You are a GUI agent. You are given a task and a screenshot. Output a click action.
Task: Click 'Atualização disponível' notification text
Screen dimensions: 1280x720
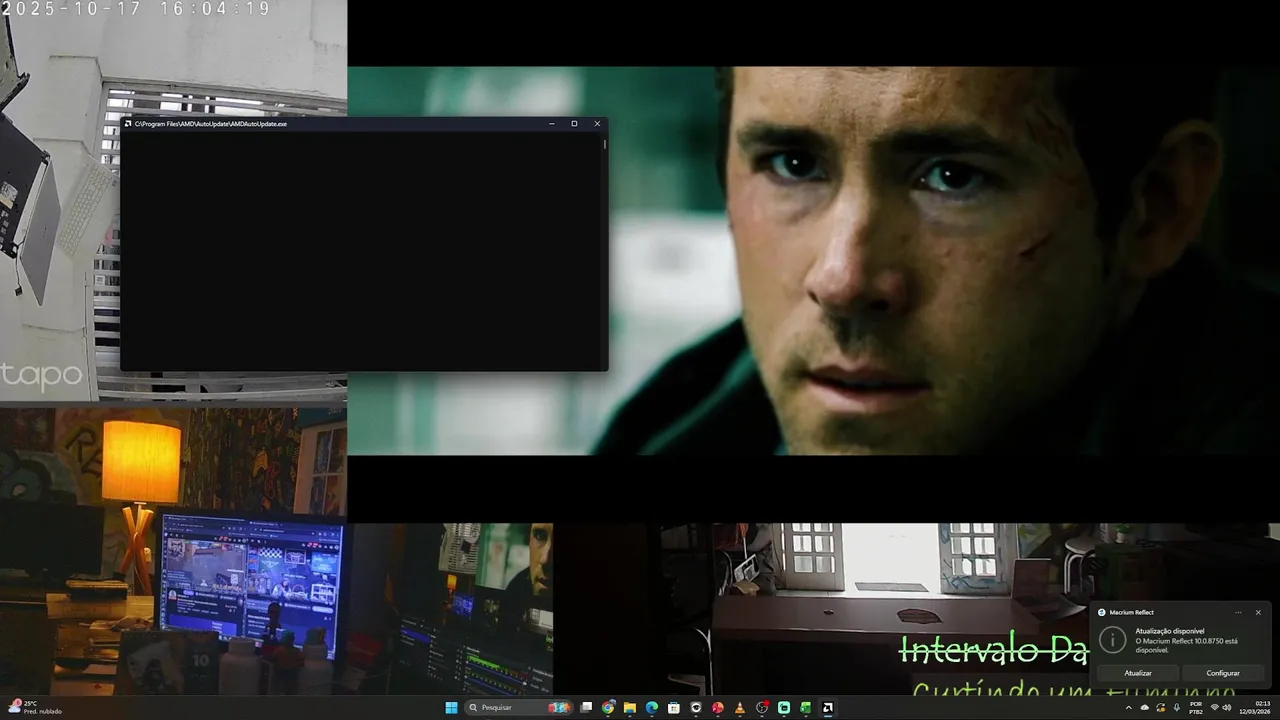point(1170,631)
